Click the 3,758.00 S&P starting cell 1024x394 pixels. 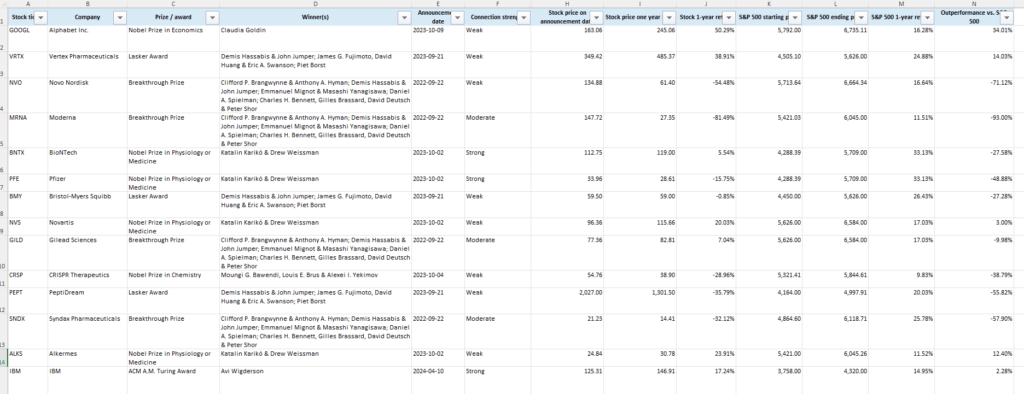(769, 380)
